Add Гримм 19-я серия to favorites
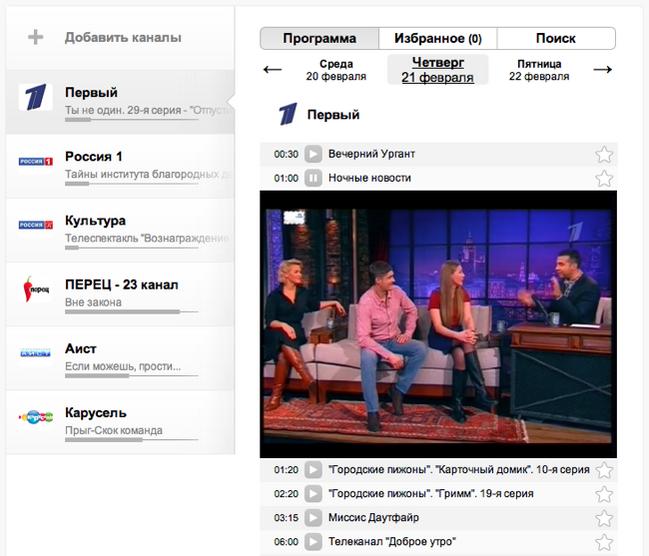 pyautogui.click(x=604, y=494)
